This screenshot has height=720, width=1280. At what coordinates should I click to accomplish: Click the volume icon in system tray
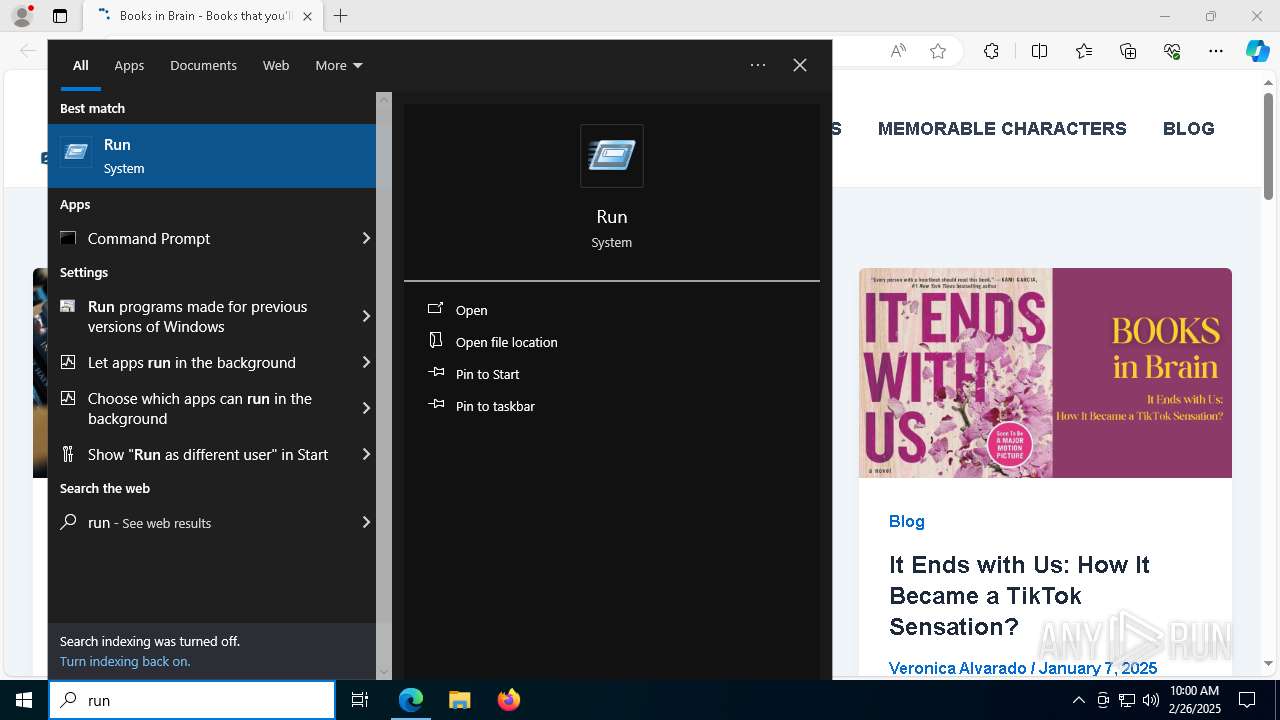click(x=1150, y=700)
